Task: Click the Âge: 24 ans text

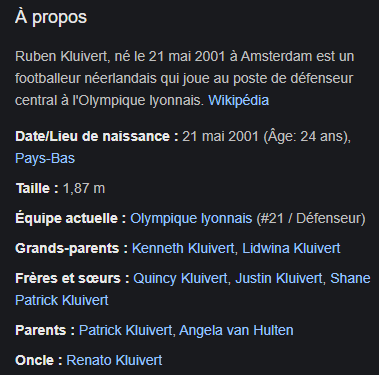Action: [305, 136]
